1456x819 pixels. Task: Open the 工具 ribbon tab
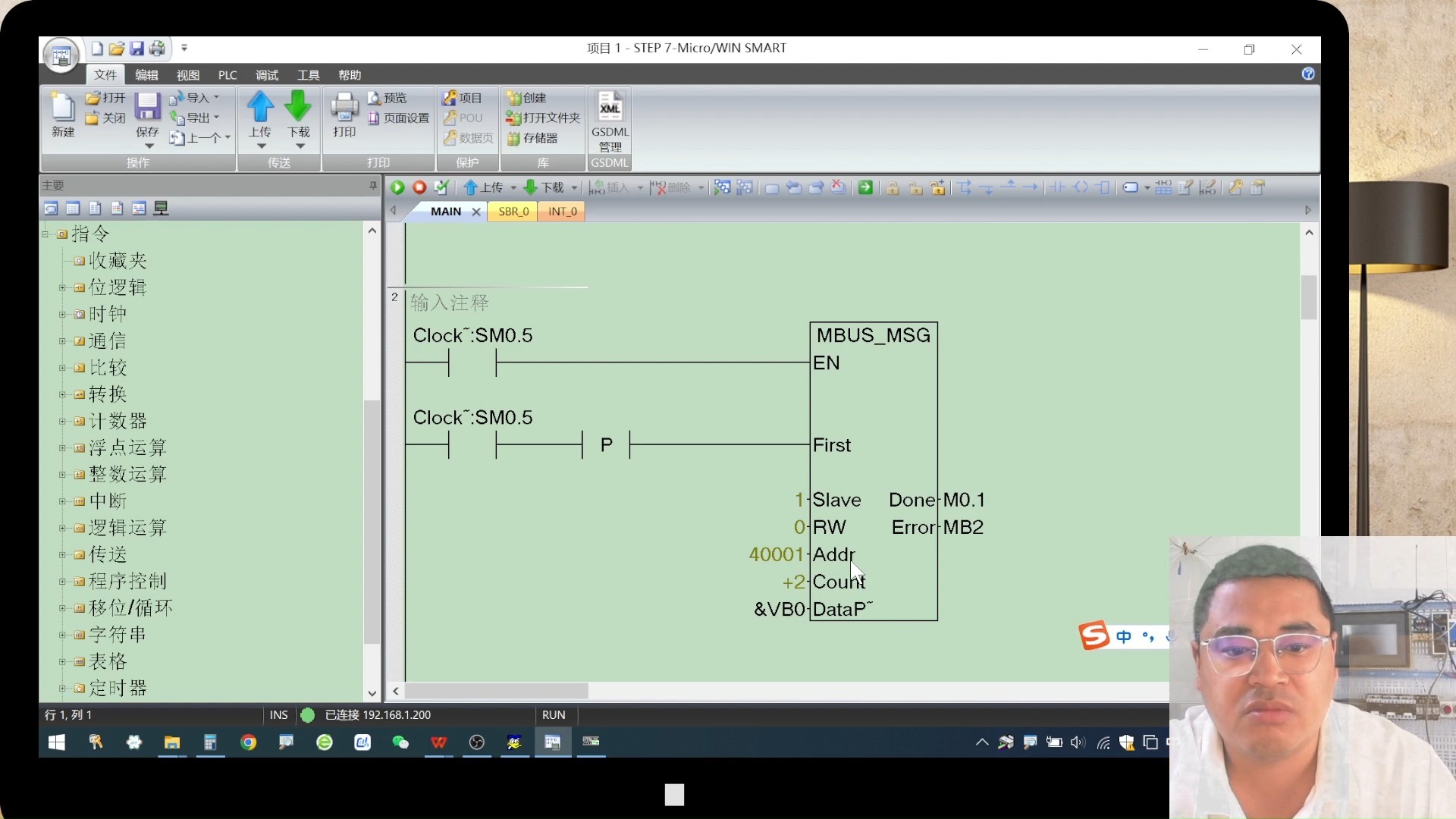308,75
